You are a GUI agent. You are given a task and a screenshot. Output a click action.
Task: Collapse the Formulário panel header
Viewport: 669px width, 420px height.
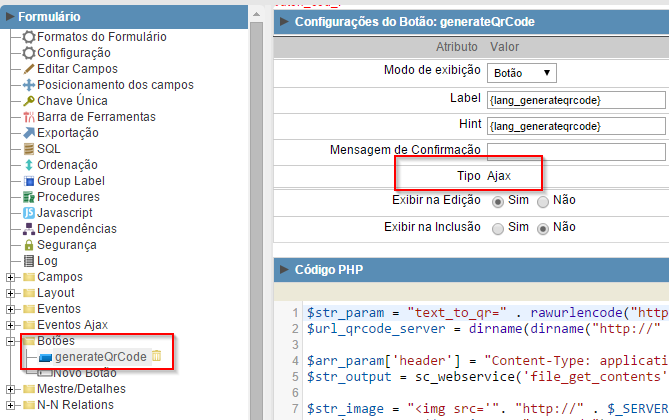(12, 17)
